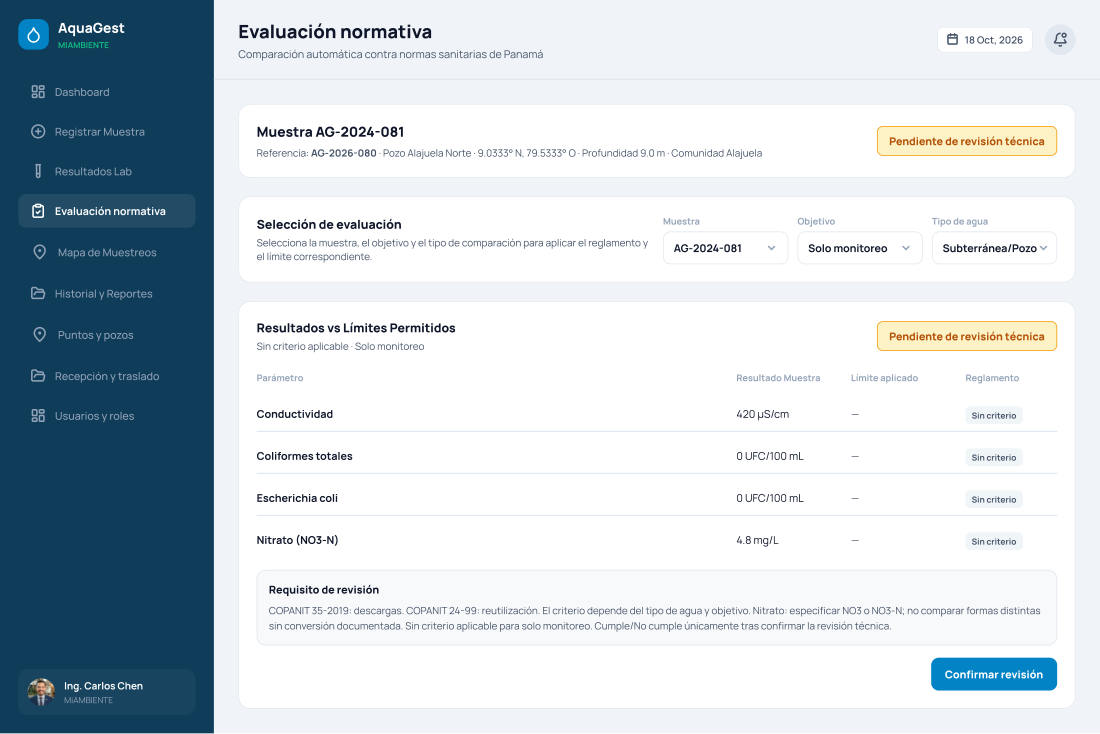Screen dimensions: 1100x734
Task: Click the status badge in the Muestra AG-2024-081 card
Action: 966,141
